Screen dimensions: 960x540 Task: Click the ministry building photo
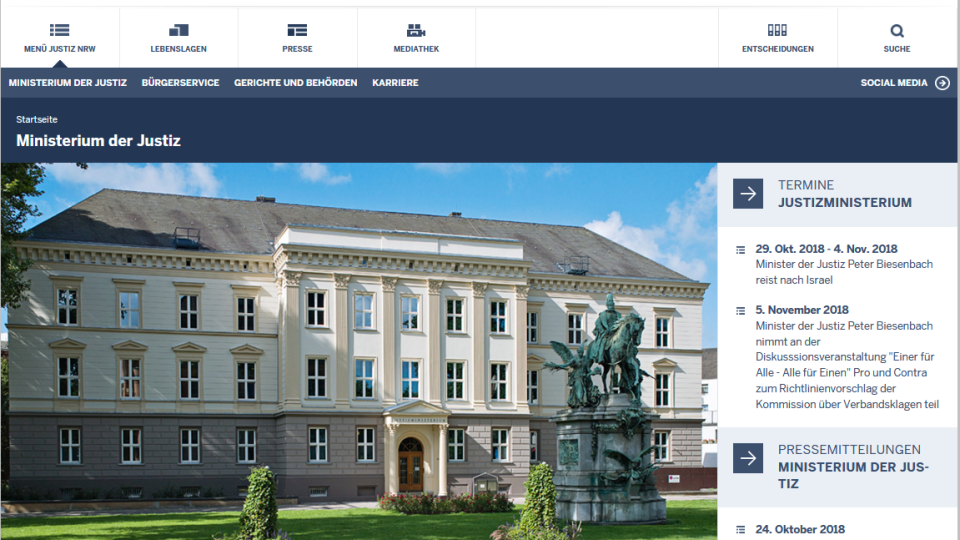tap(359, 351)
